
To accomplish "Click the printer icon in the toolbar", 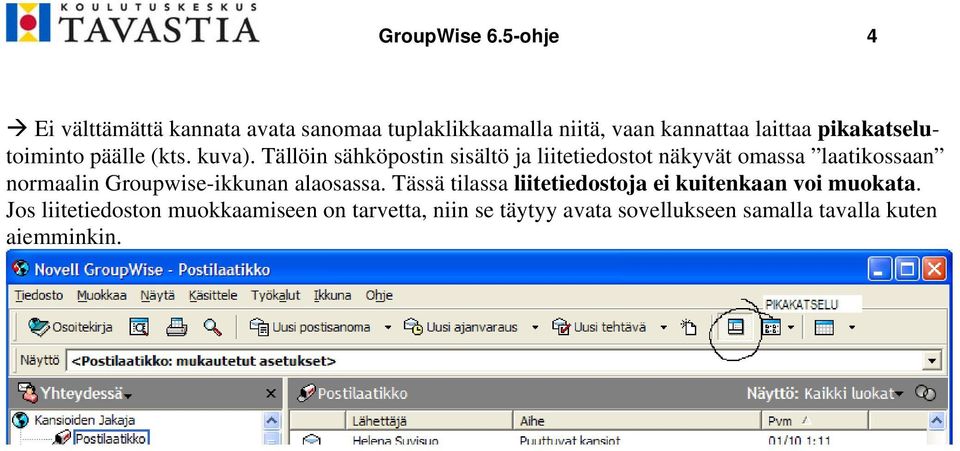I will tap(176, 327).
